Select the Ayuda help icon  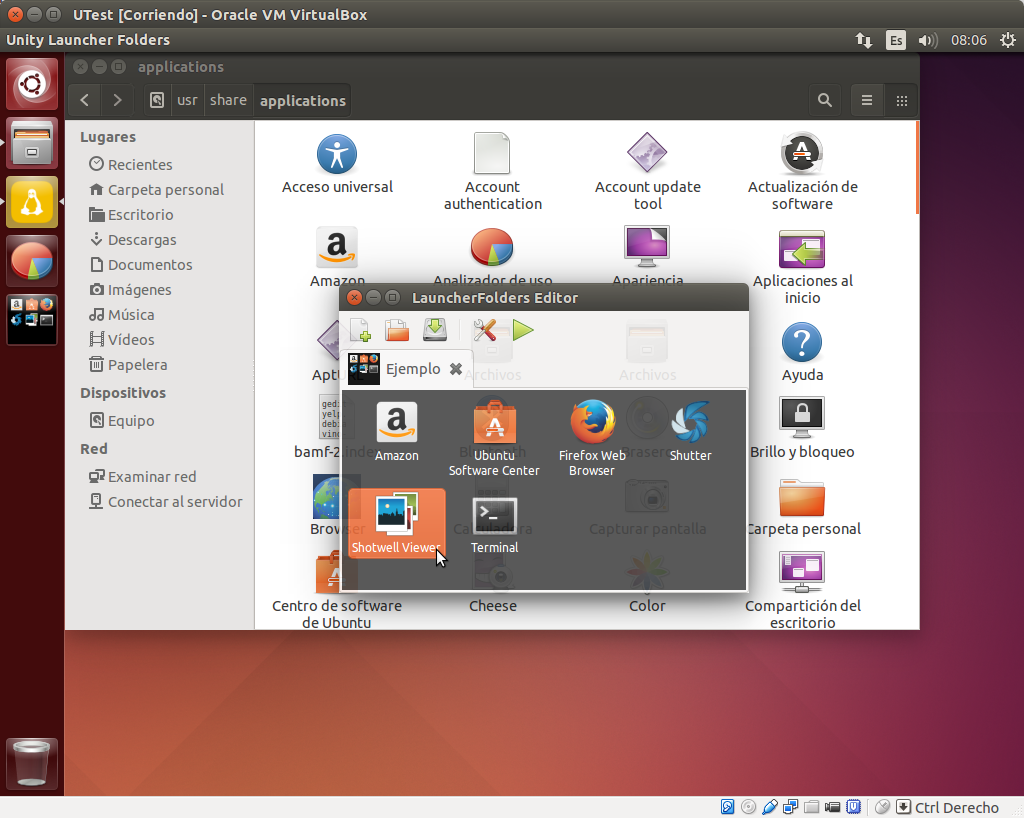[x=803, y=352]
